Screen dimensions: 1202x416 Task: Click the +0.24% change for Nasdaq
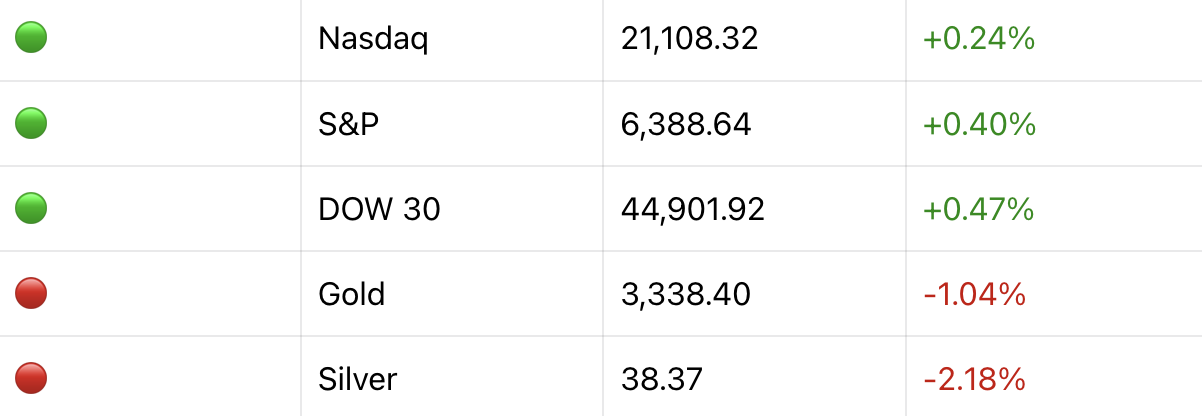(x=978, y=39)
